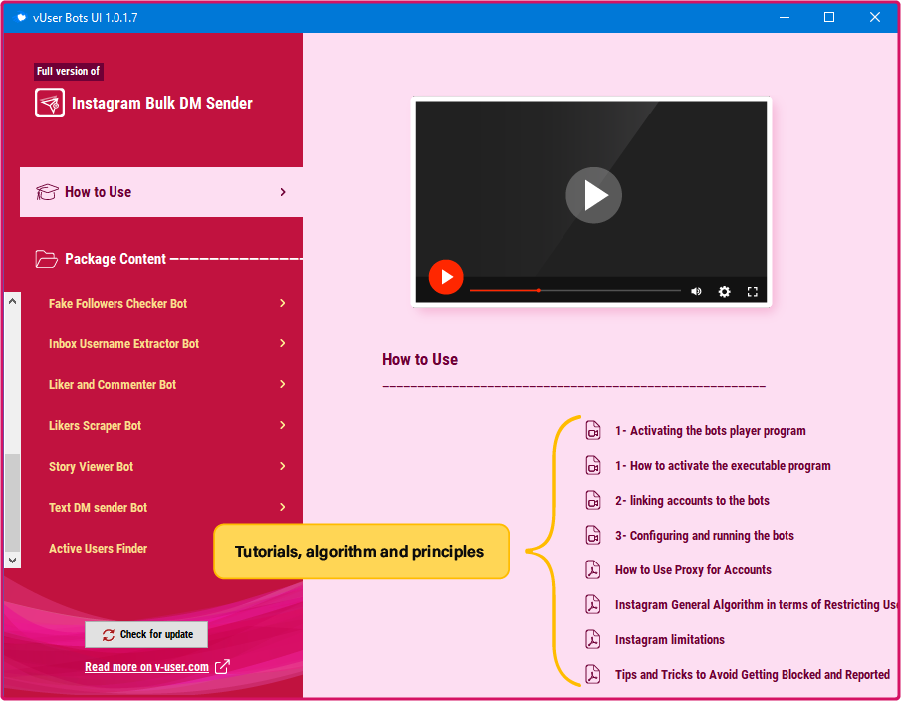
Task: Click the scroll down arrow of the package list
Action: pyautogui.click(x=13, y=560)
